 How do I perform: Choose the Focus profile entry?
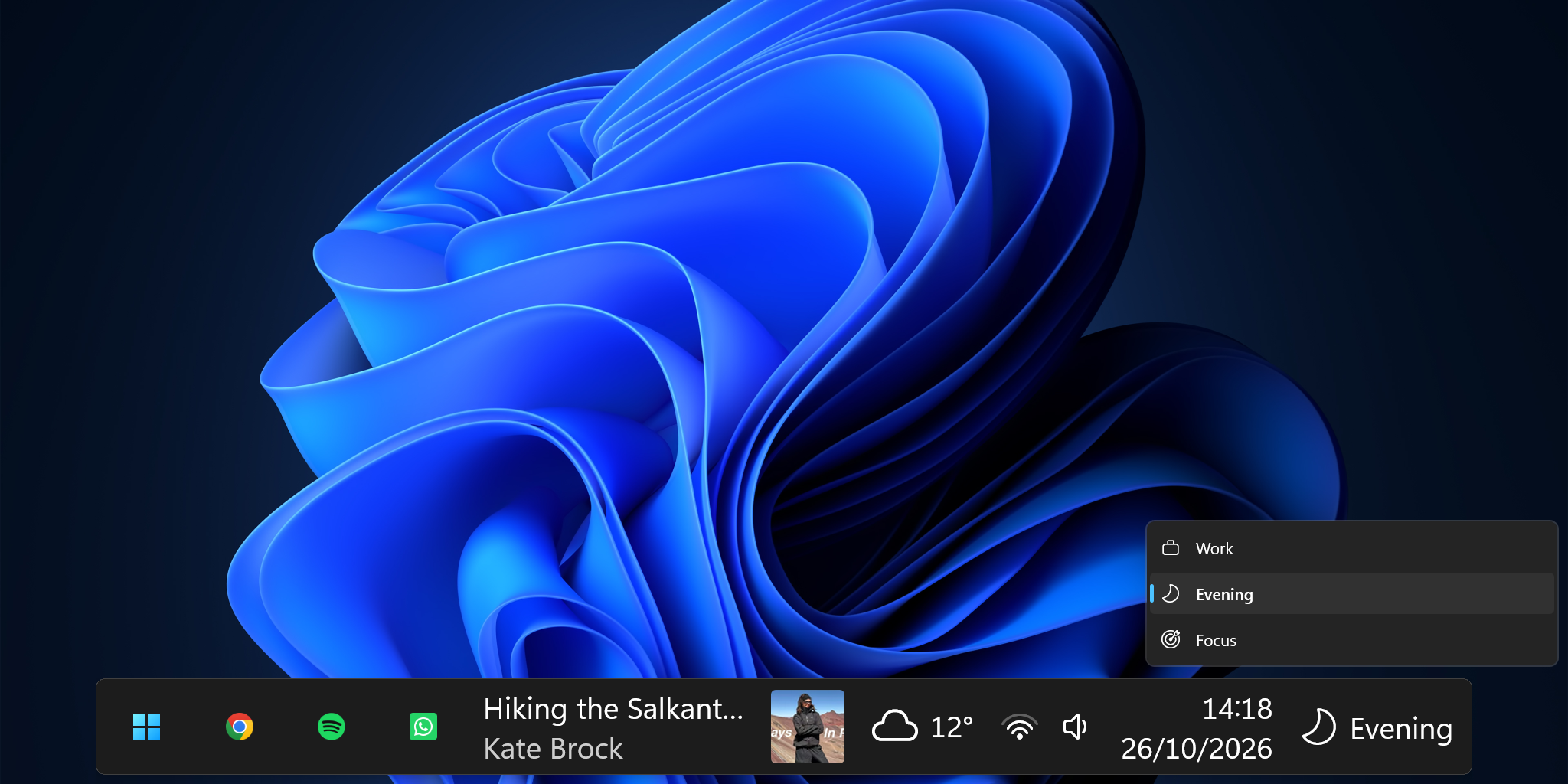pos(1351,640)
